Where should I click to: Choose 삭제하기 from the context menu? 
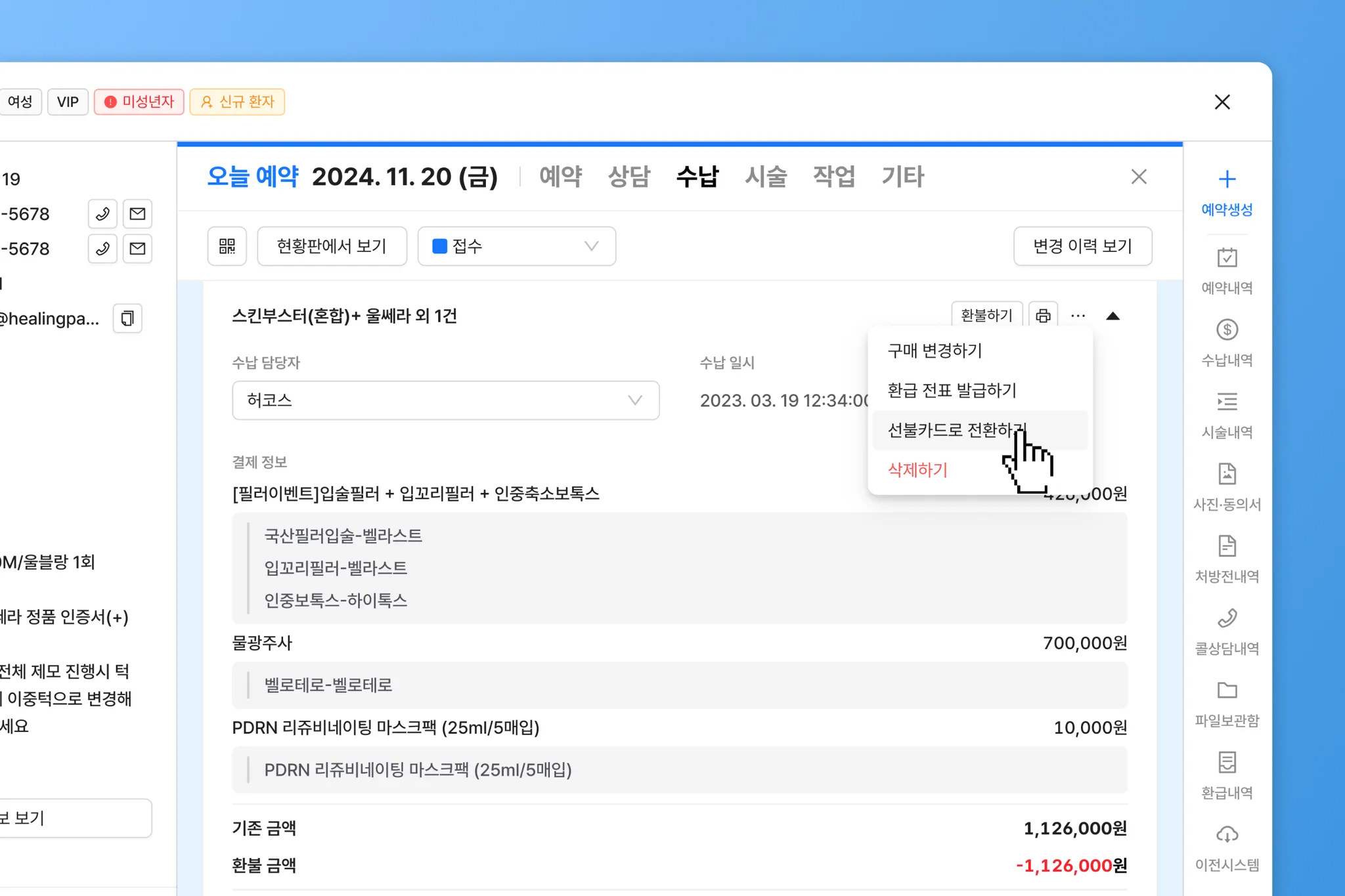[x=917, y=470]
